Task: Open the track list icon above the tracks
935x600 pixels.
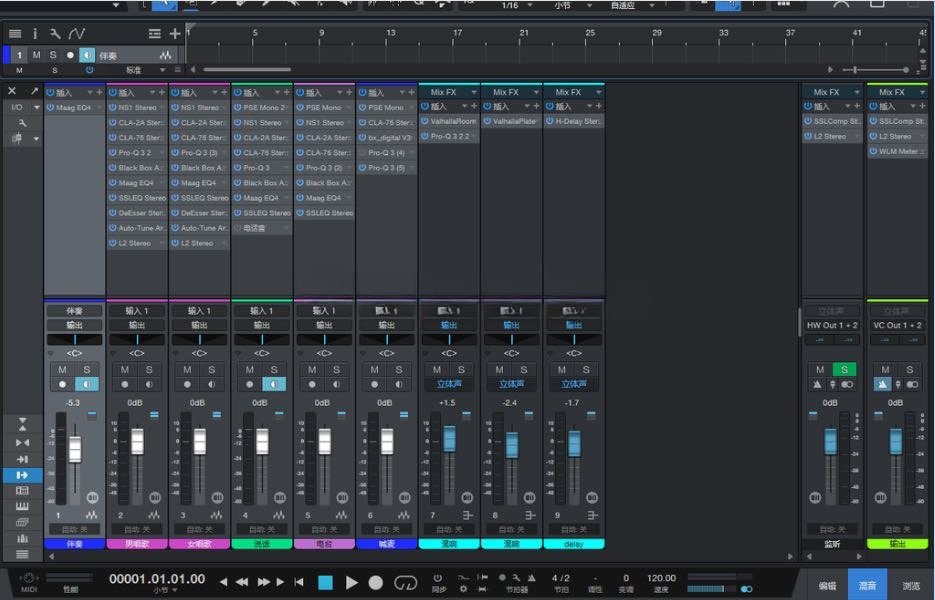Action: [x=16, y=33]
